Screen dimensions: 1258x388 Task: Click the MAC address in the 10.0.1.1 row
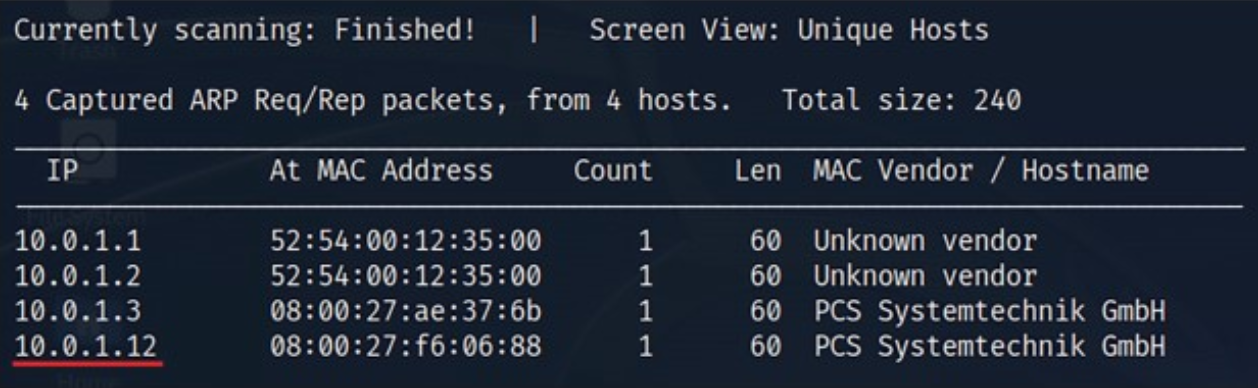405,241
